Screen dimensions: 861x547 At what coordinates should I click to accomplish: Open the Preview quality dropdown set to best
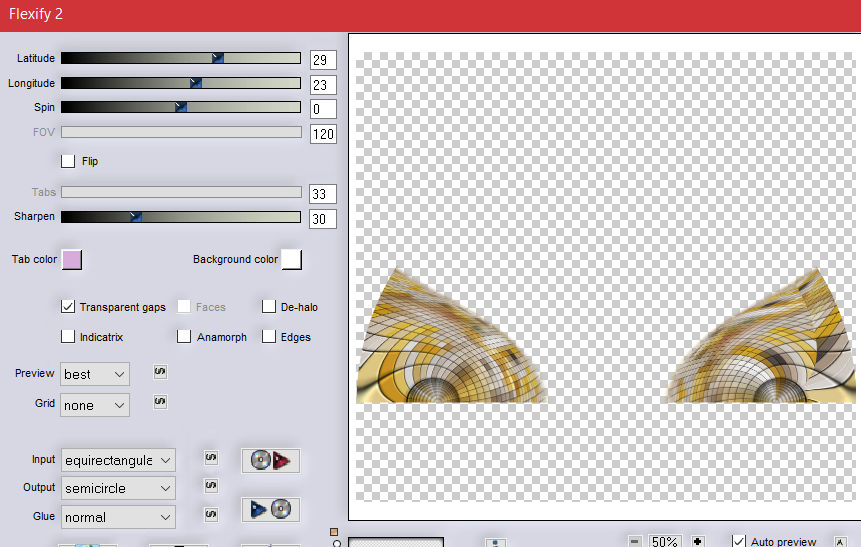point(95,374)
